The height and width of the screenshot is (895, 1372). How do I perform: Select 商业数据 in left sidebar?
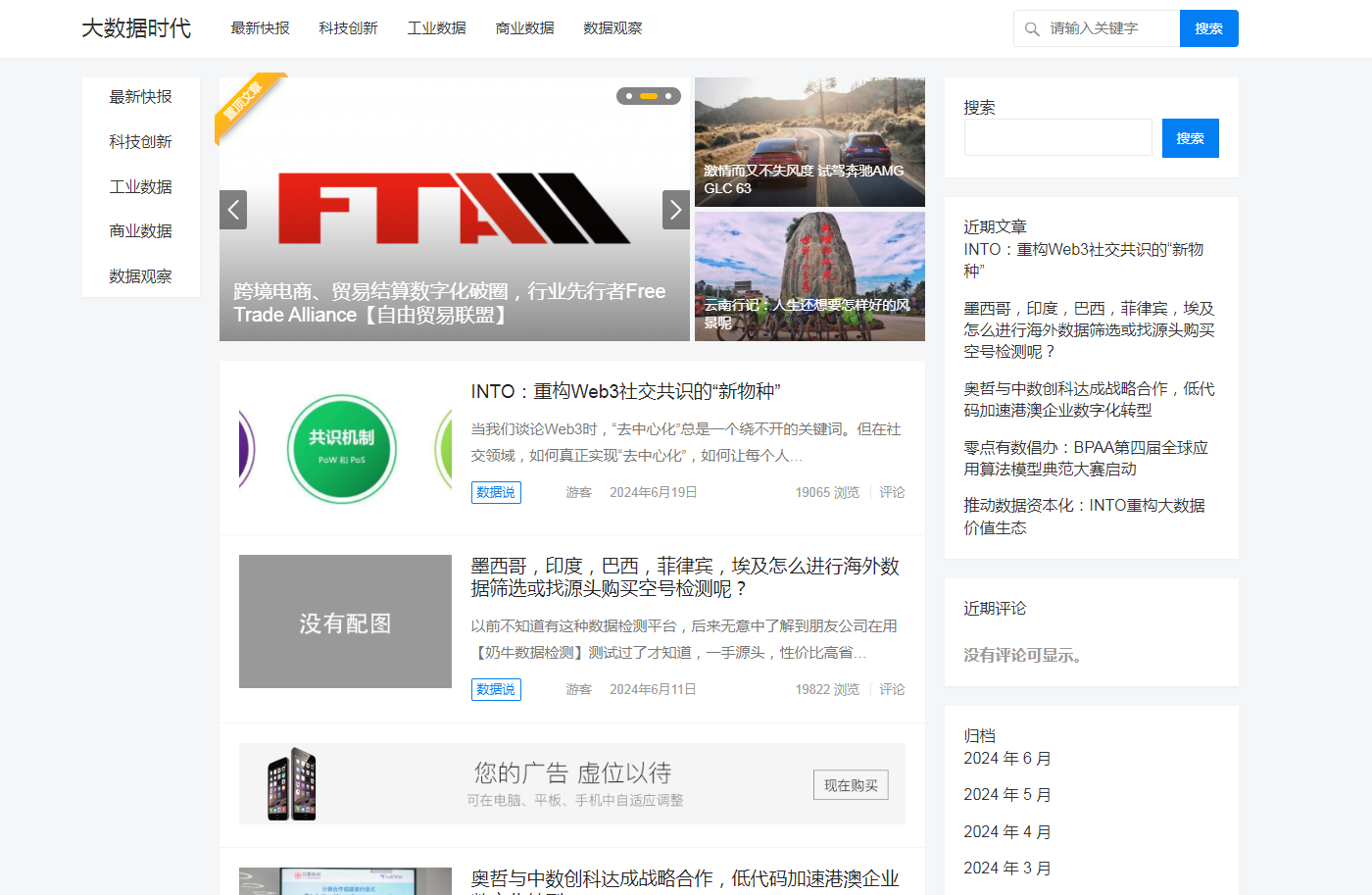pos(141,231)
